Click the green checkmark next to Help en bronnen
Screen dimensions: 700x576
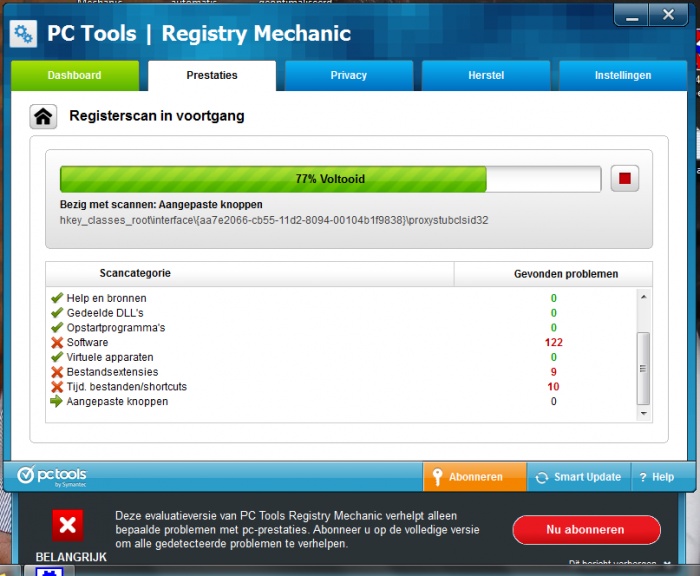click(x=57, y=298)
